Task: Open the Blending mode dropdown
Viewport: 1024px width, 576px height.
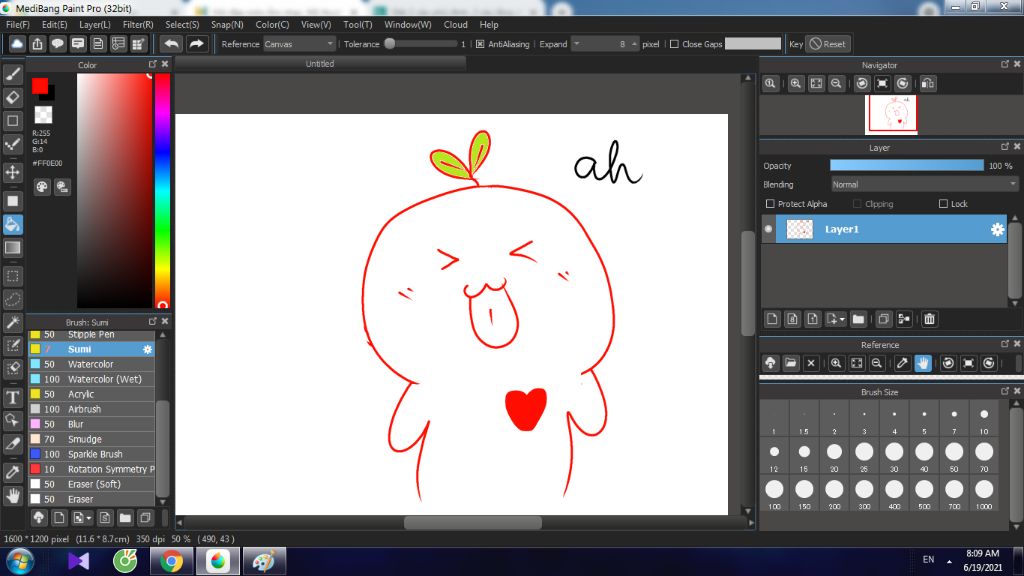Action: (923, 185)
